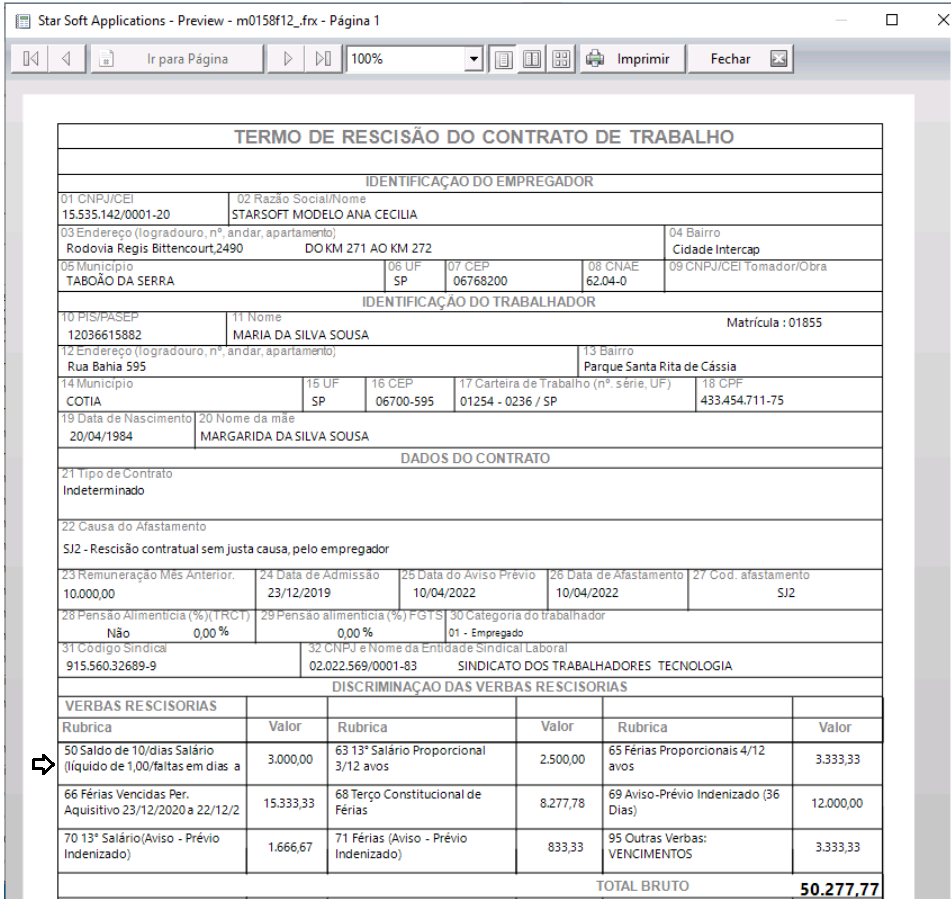
Task: Select single page view icon
Action: 503,59
